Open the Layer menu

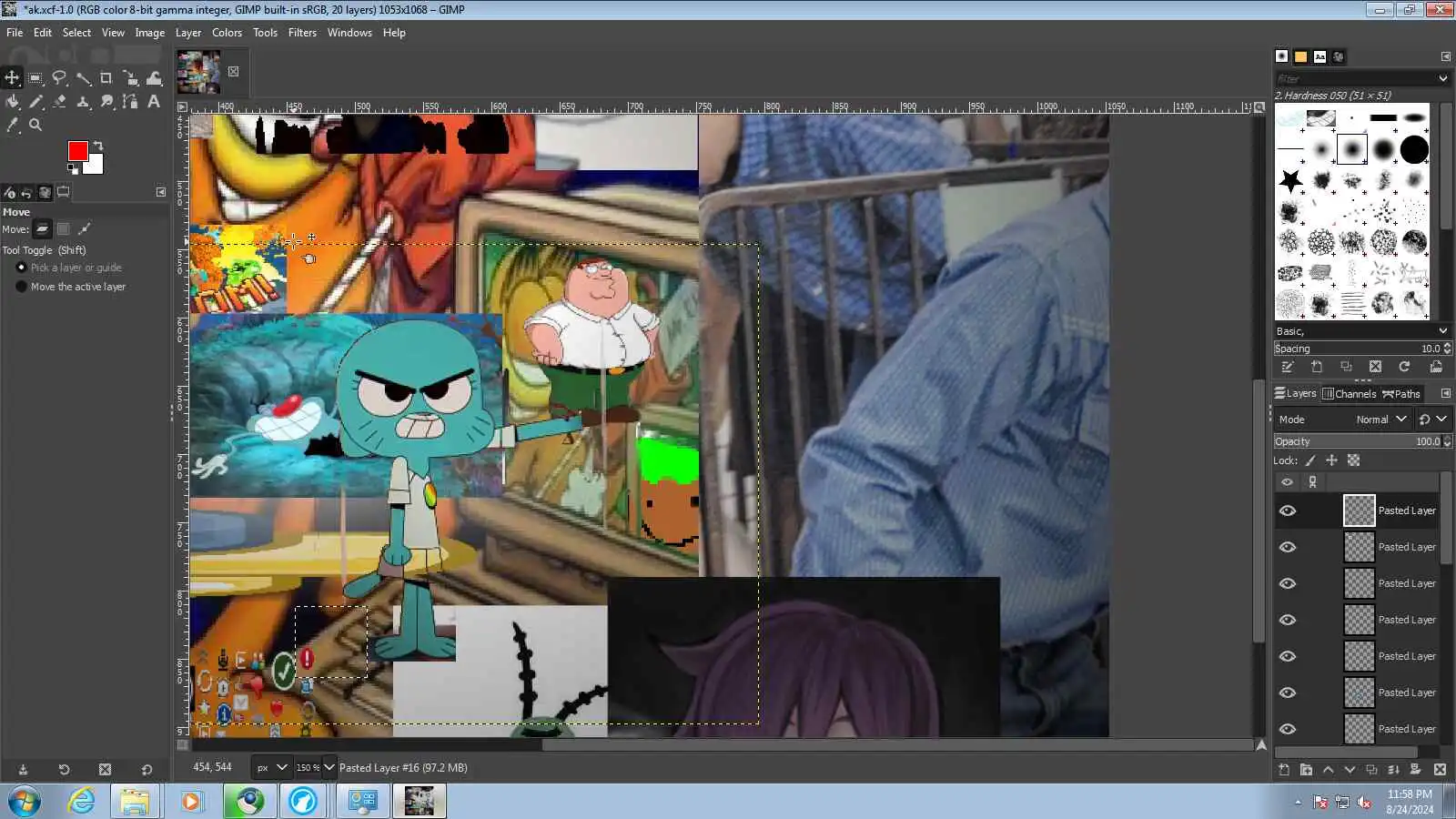(x=188, y=33)
